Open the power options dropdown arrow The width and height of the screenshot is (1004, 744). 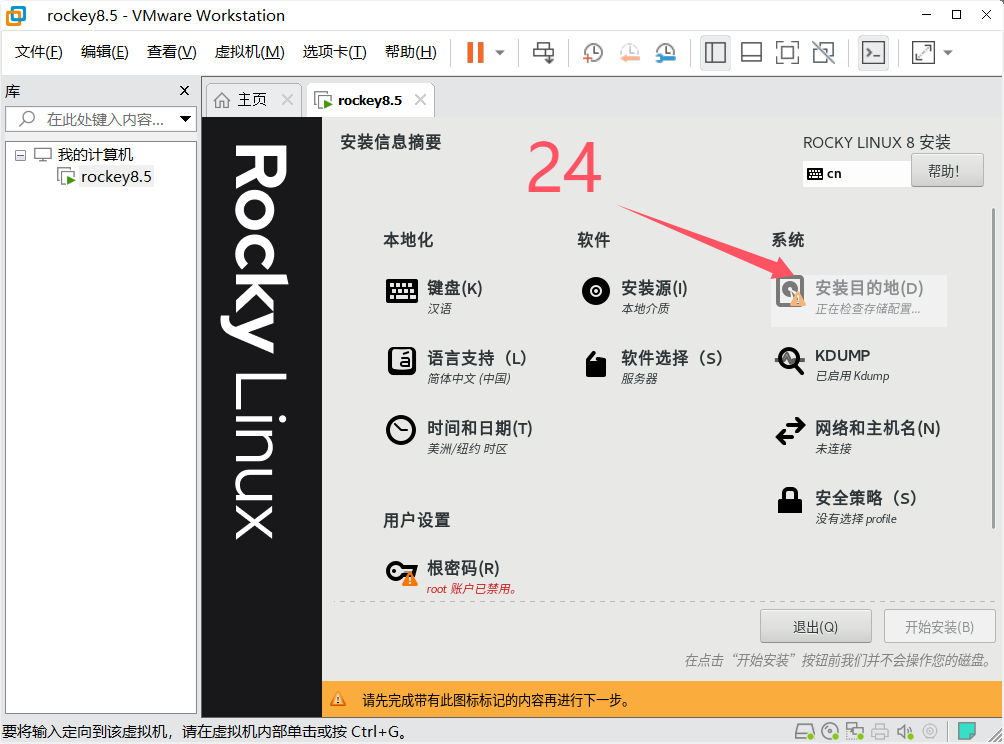click(500, 53)
